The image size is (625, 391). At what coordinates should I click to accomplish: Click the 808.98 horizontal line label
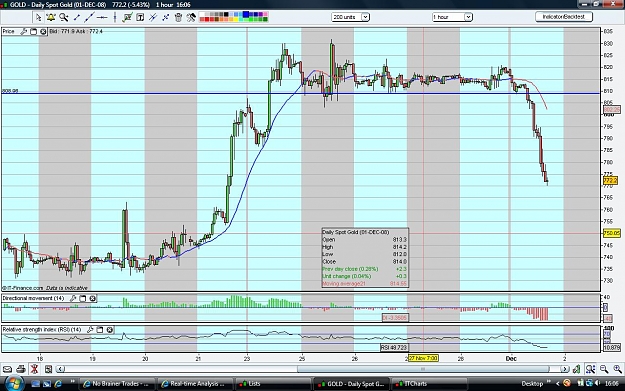(10, 91)
